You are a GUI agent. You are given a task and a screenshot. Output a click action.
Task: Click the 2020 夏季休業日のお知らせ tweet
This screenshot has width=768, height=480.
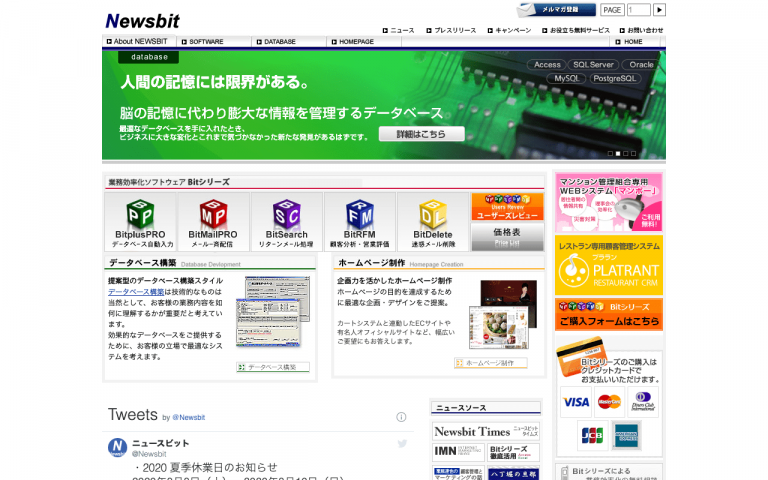pos(205,468)
